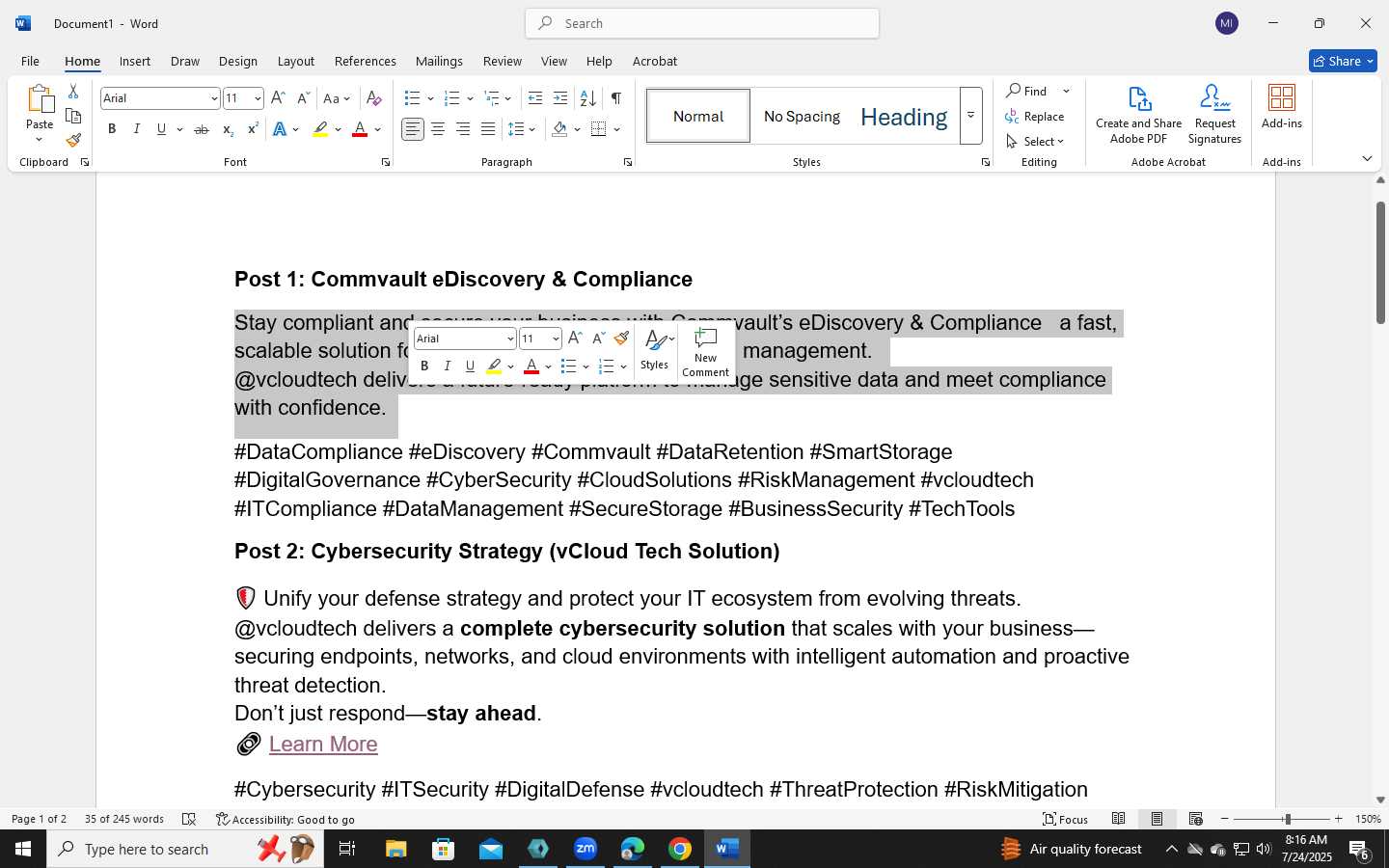Viewport: 1389px width, 868px height.
Task: Click Format Painter in floating mini toolbar
Action: (621, 339)
